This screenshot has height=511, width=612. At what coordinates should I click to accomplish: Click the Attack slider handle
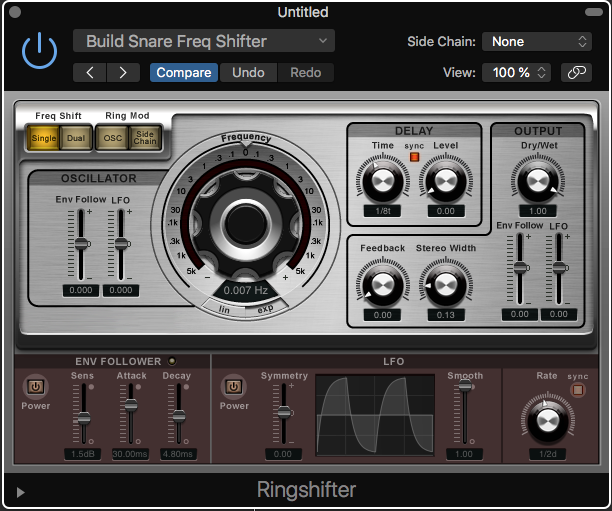pos(131,405)
